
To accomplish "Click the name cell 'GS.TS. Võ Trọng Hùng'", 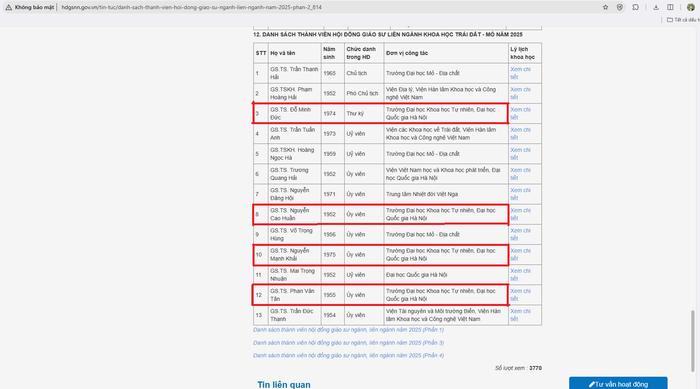I will point(294,234).
